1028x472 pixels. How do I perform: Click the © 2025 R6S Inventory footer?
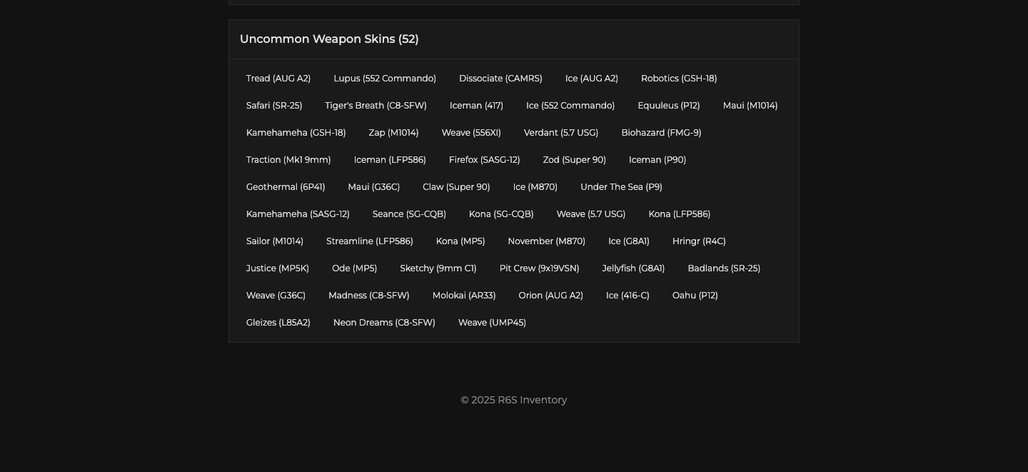coord(513,400)
